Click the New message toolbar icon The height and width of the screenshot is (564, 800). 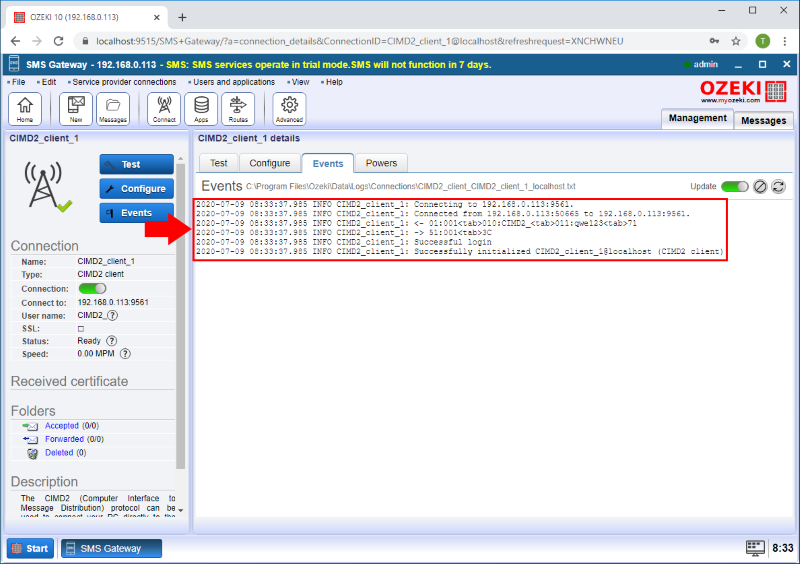pyautogui.click(x=76, y=109)
